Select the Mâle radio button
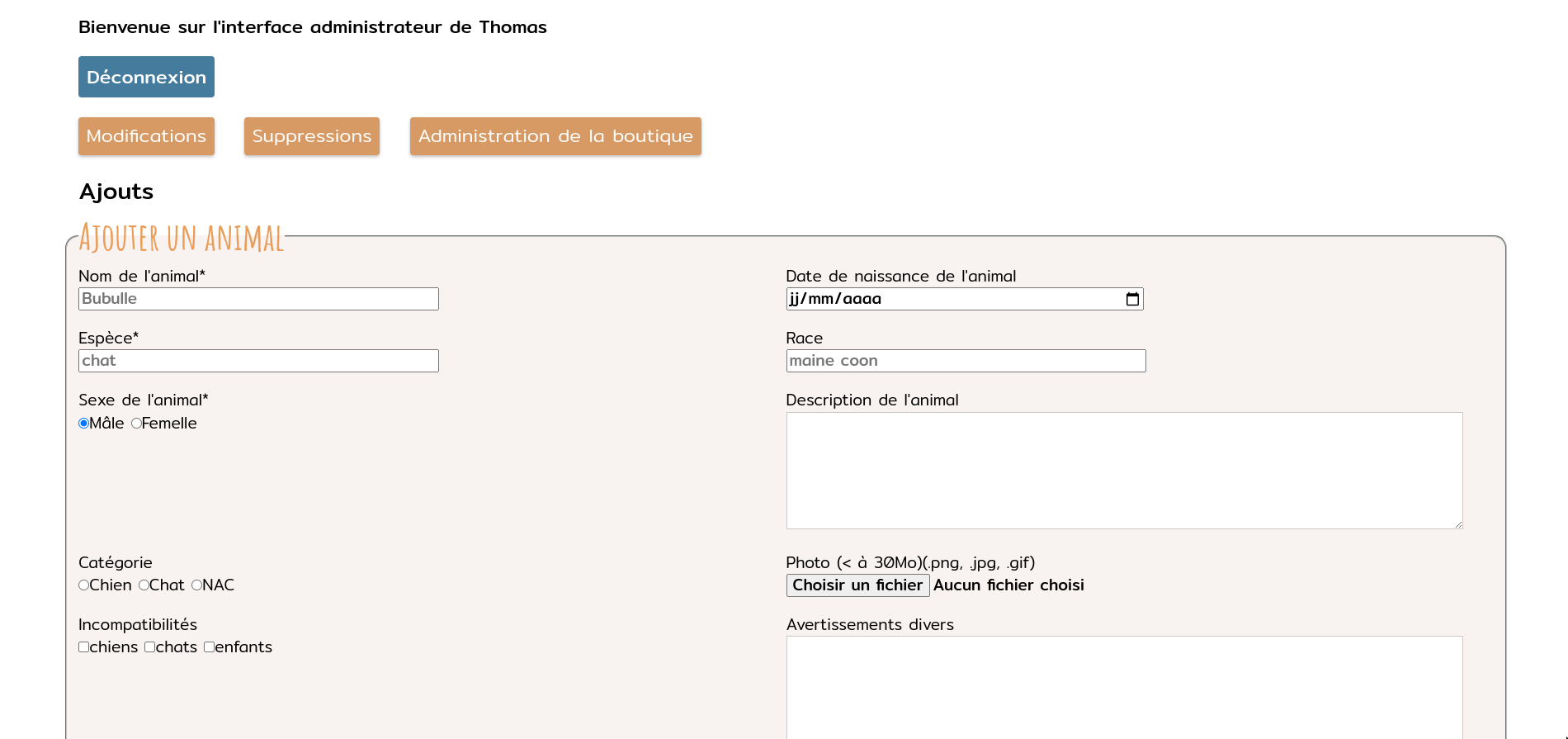Screen dimensions: 1568x739 click(x=84, y=424)
